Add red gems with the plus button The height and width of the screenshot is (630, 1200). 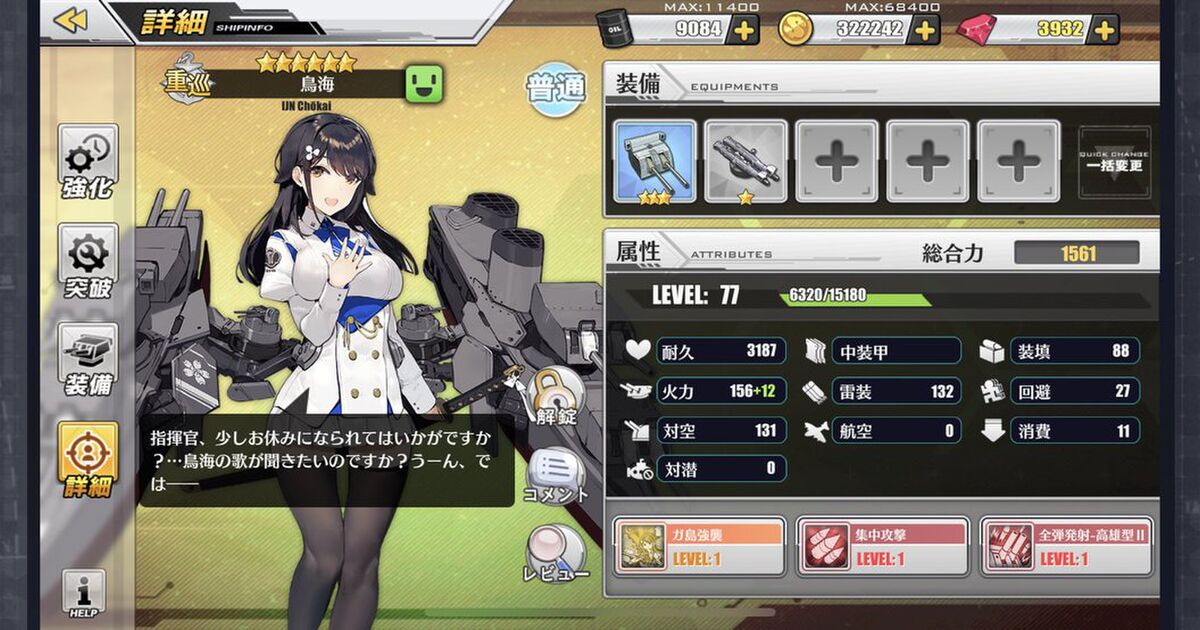point(1103,29)
